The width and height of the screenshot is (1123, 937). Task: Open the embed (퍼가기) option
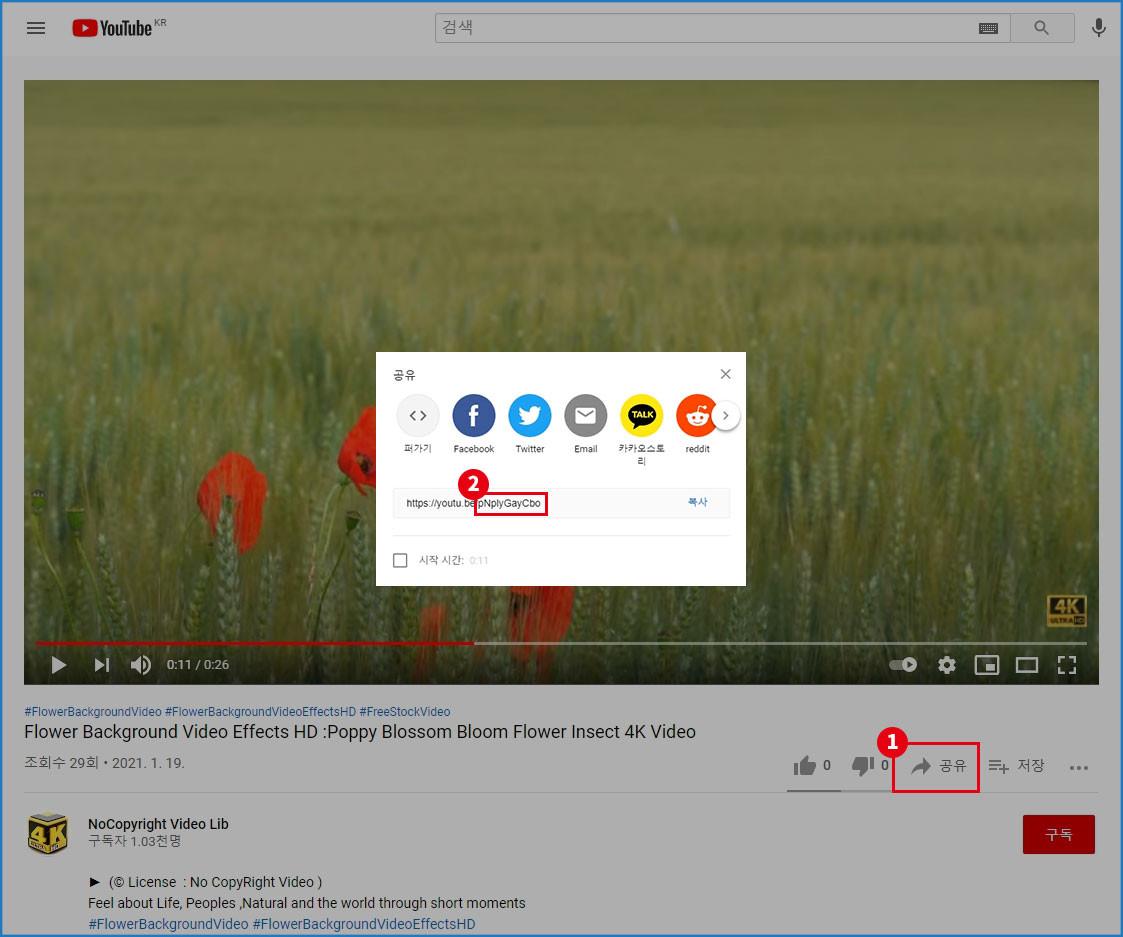click(418, 416)
